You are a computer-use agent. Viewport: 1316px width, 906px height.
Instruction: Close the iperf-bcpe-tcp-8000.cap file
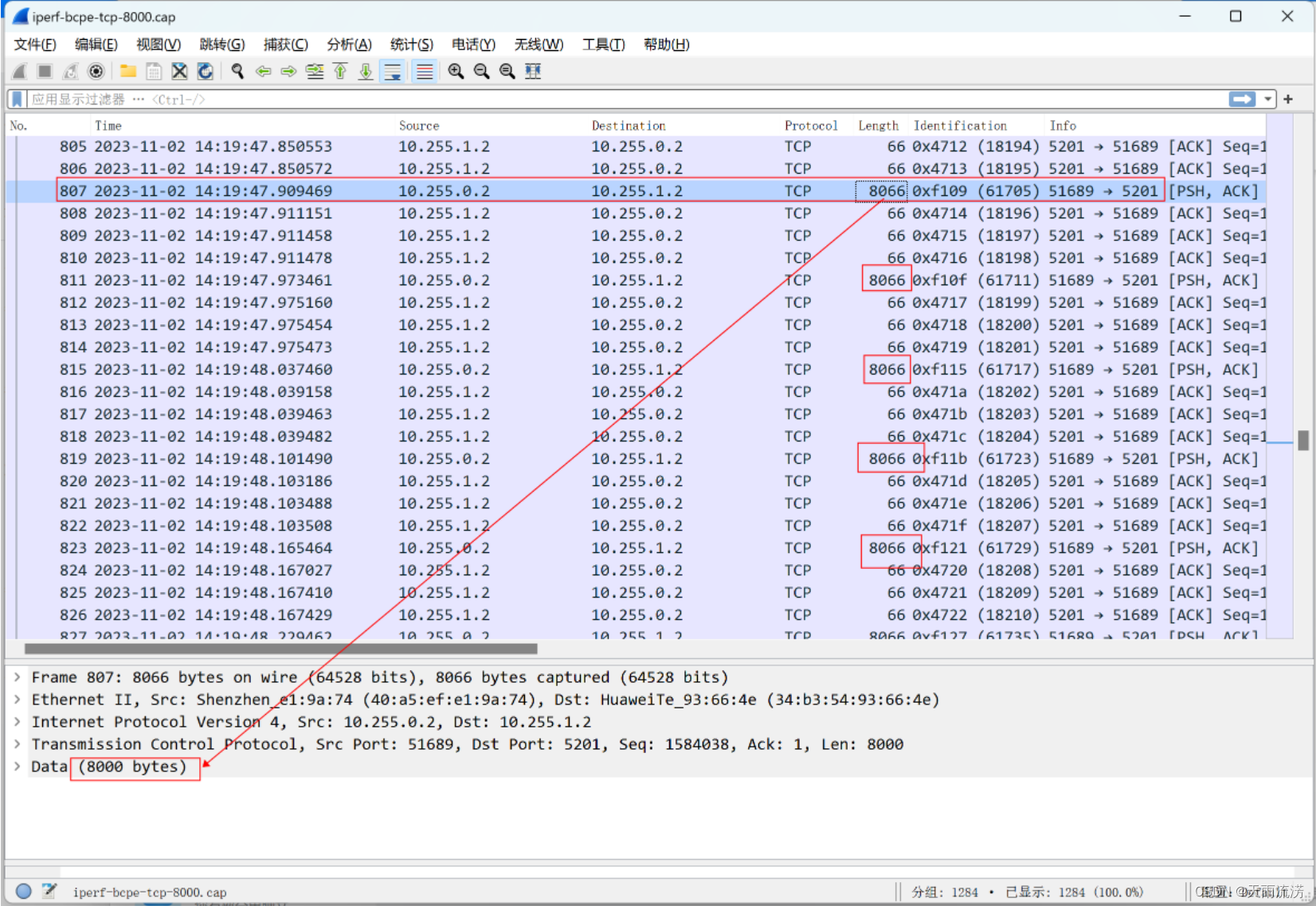point(179,71)
